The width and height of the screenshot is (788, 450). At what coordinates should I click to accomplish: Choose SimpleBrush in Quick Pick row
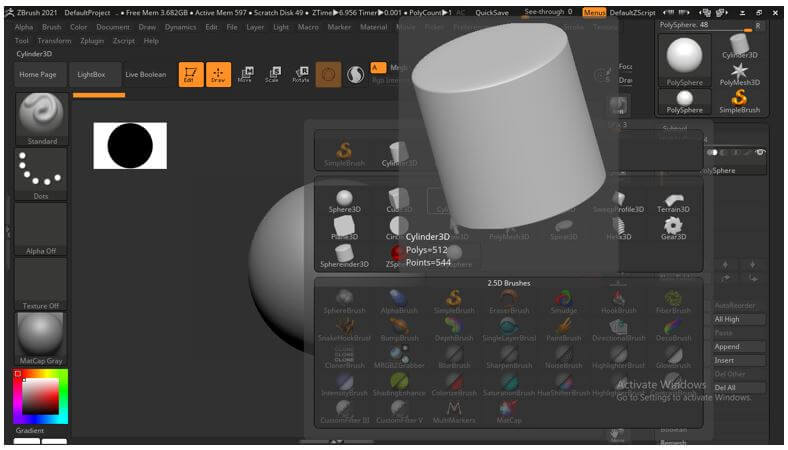(344, 154)
